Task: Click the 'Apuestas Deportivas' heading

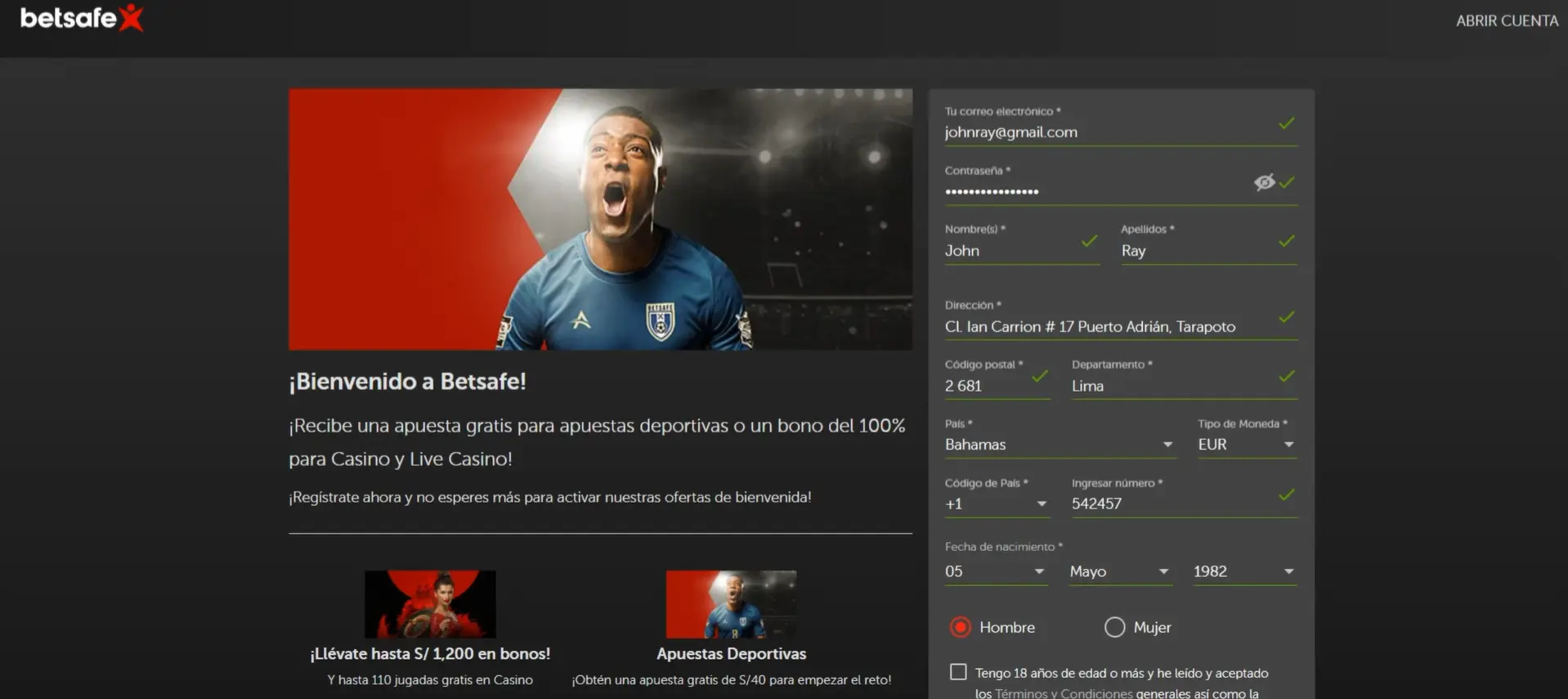Action: pos(732,654)
